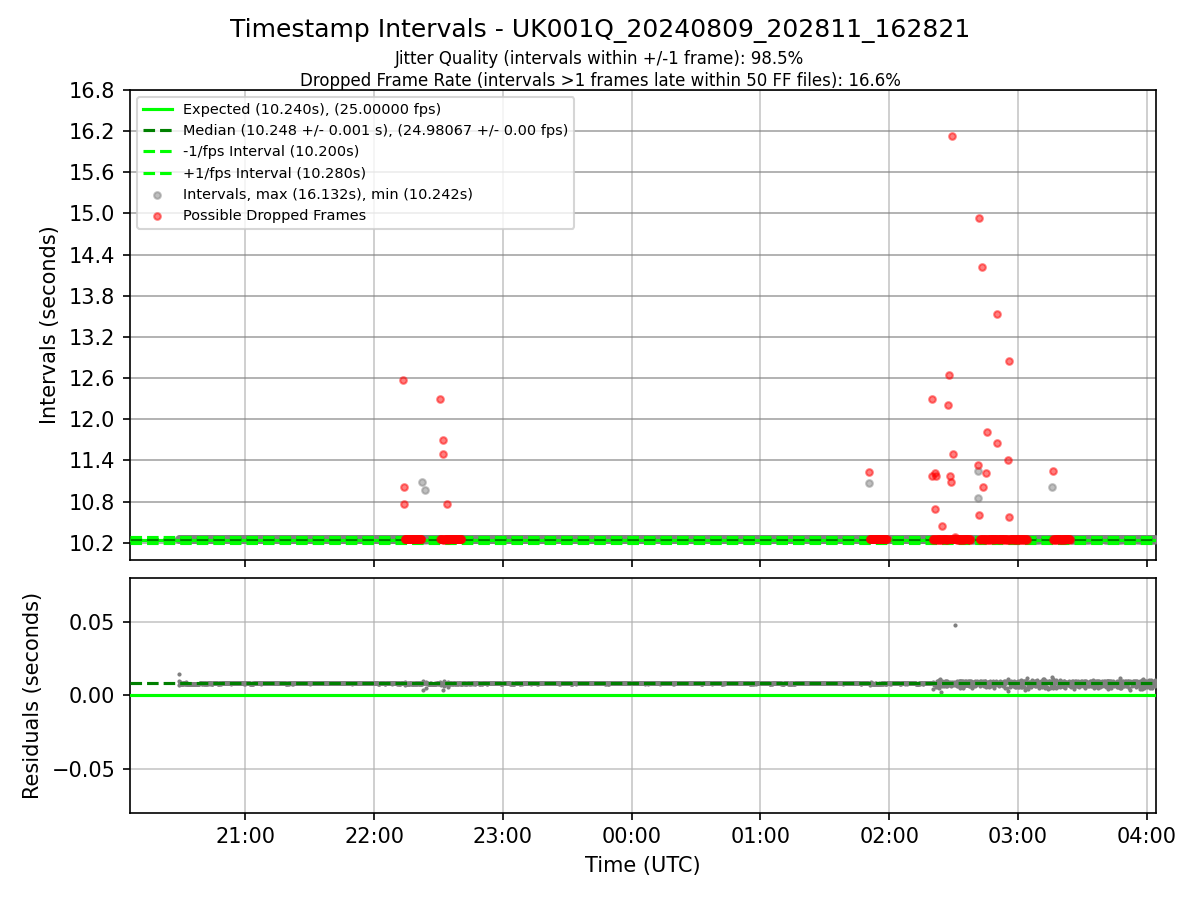Click the 02:00 time tick label
The image size is (1200, 900).
click(x=889, y=835)
